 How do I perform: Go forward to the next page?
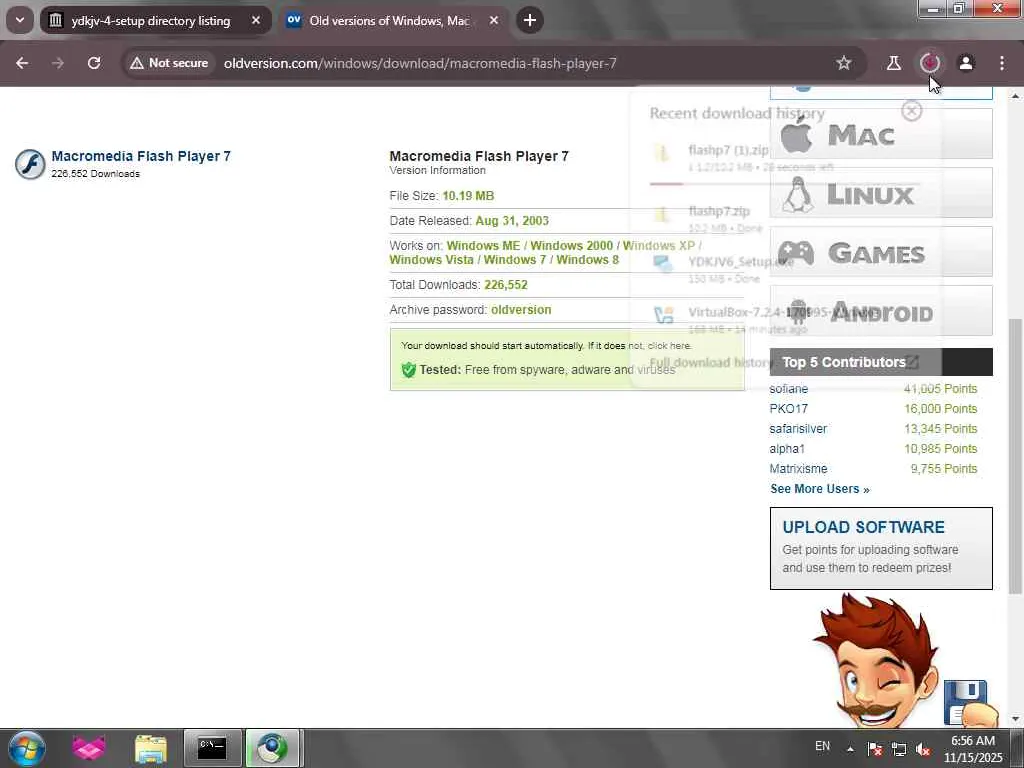point(58,63)
